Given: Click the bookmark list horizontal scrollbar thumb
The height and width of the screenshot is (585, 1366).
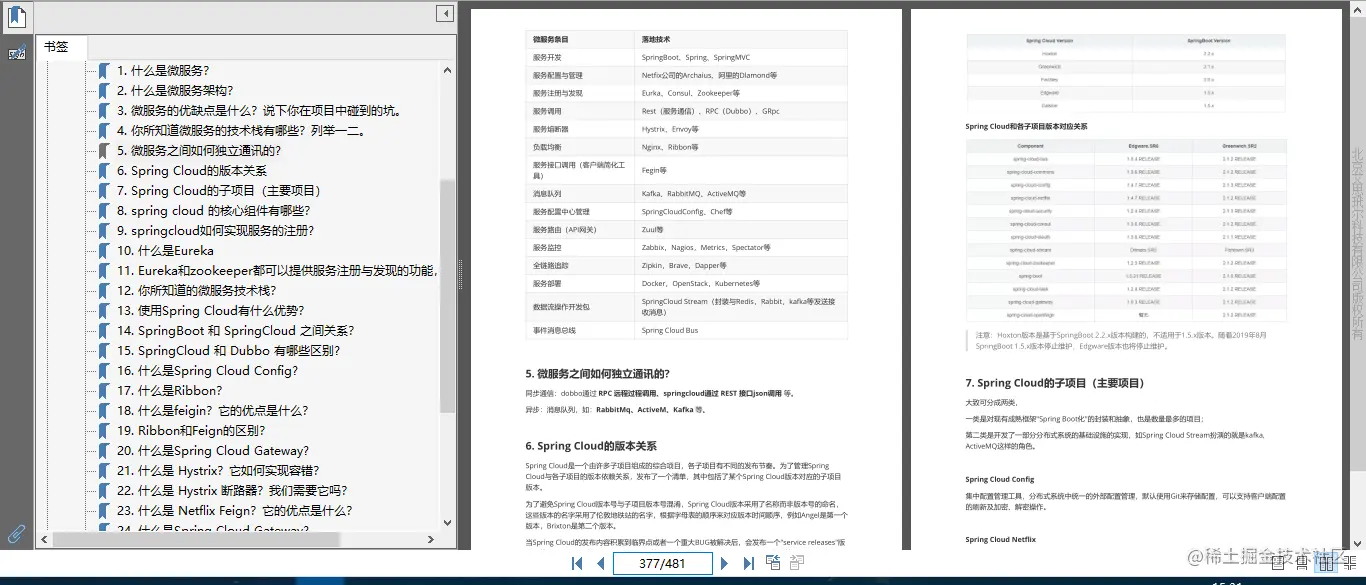Looking at the screenshot, I should (x=194, y=539).
